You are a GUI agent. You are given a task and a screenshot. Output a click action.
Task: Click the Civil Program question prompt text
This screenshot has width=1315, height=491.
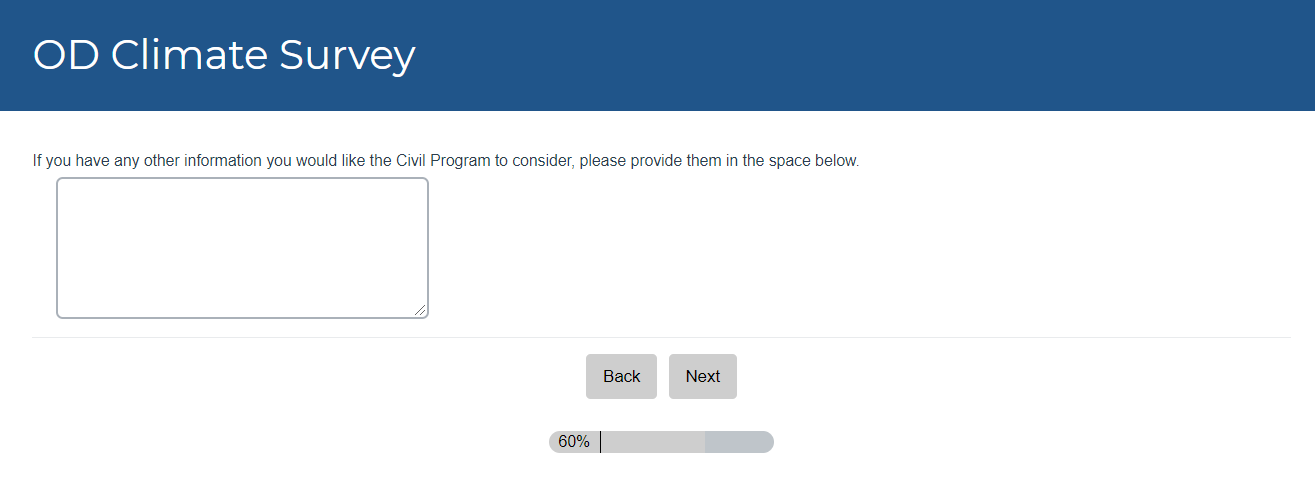[446, 161]
